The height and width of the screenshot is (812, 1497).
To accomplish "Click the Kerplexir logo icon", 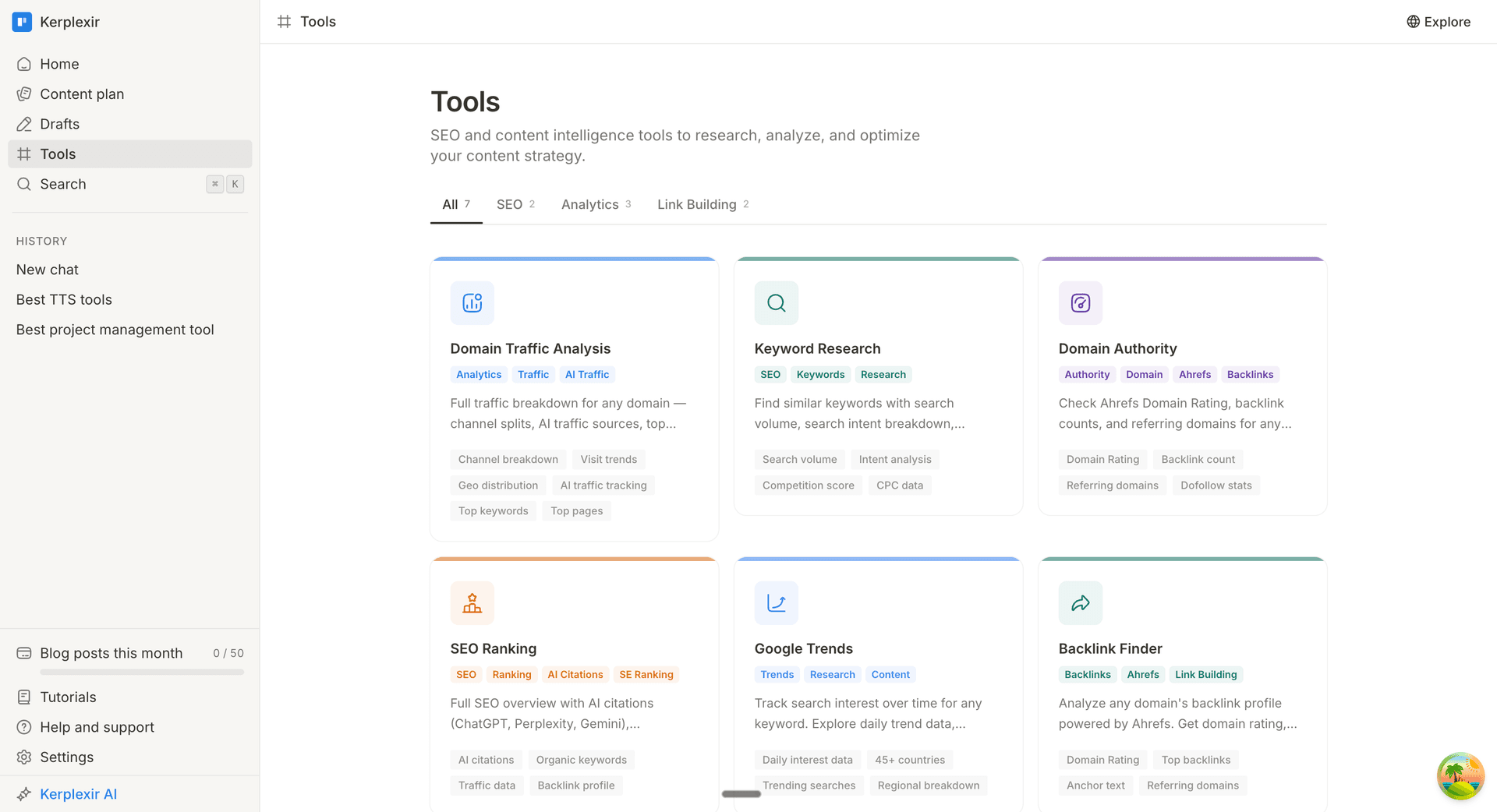I will pyautogui.click(x=21, y=22).
